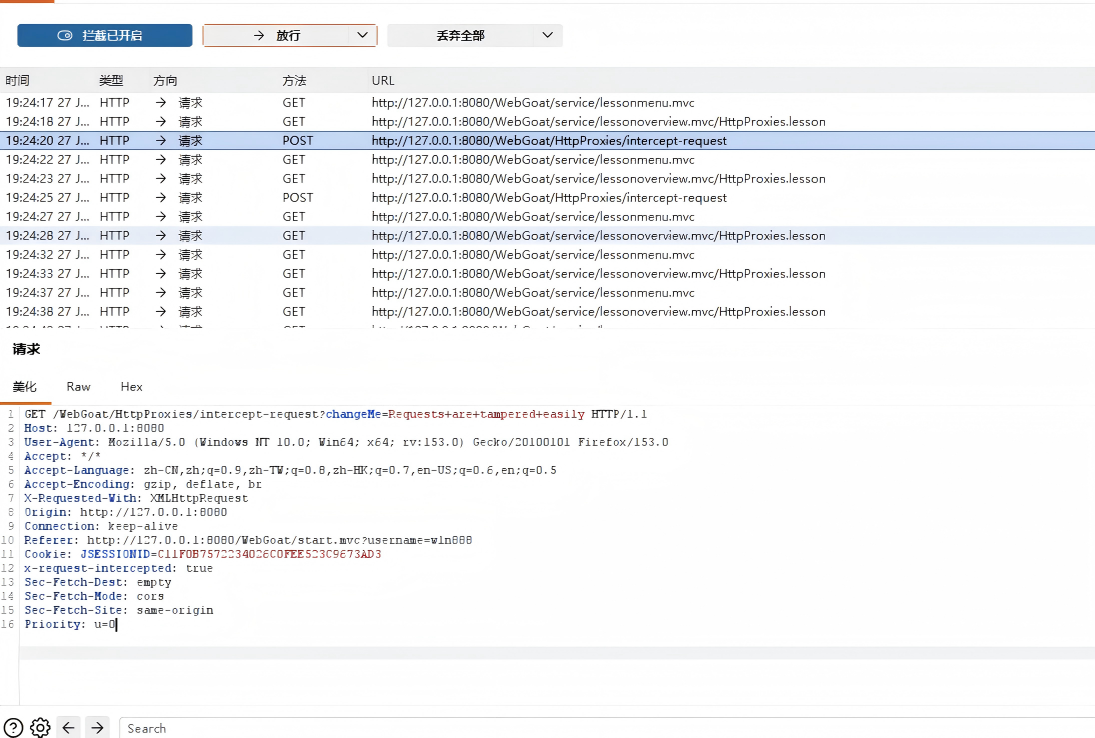Sort by the type column header

coord(111,81)
